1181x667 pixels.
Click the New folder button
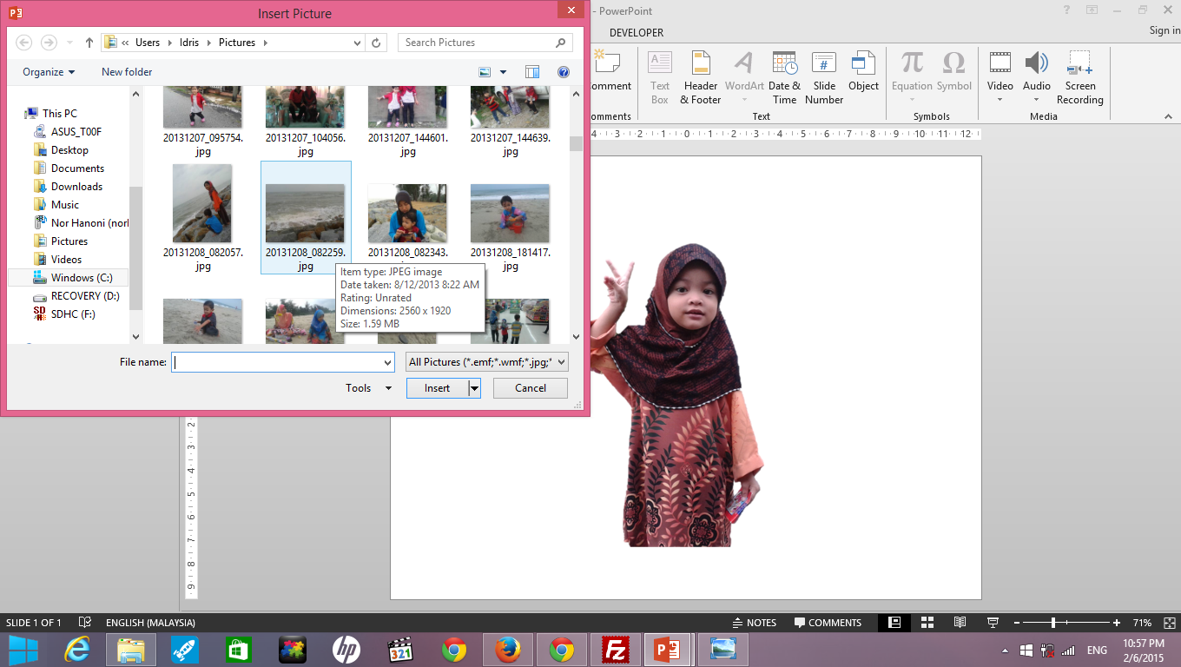(126, 72)
